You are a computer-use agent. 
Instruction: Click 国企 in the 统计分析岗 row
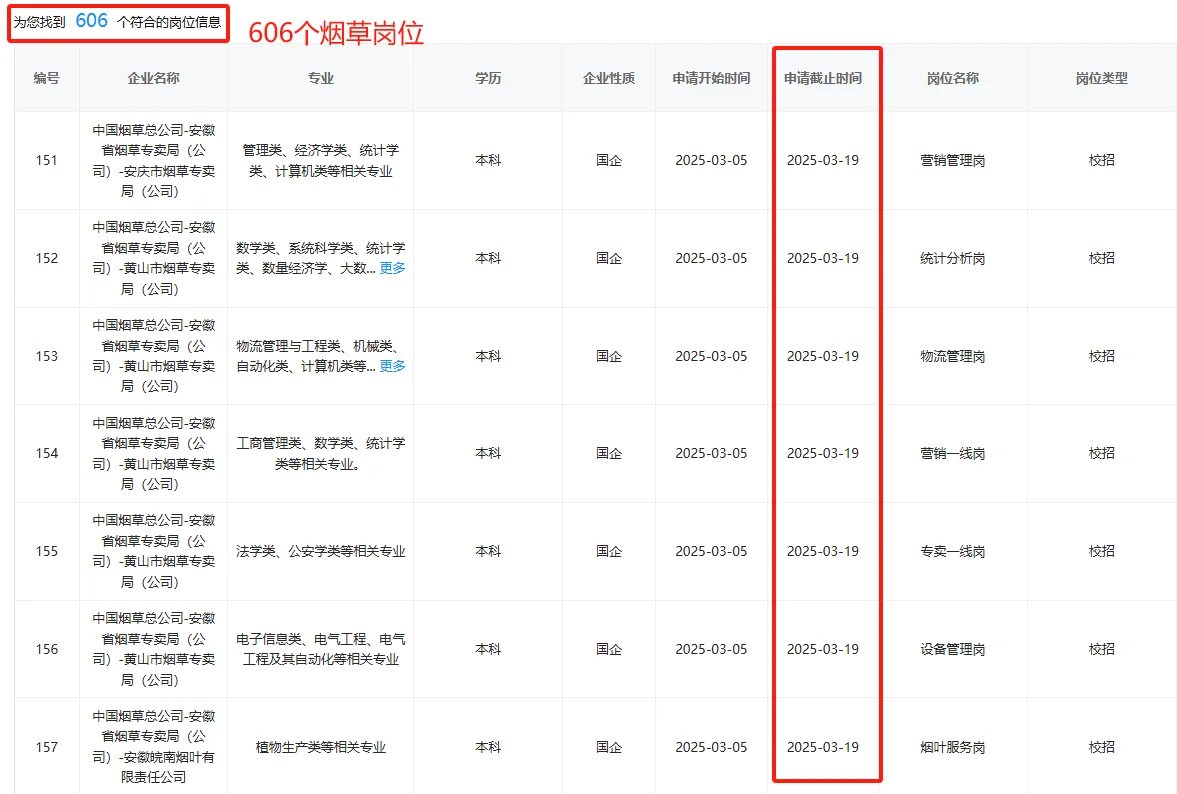tap(609, 258)
